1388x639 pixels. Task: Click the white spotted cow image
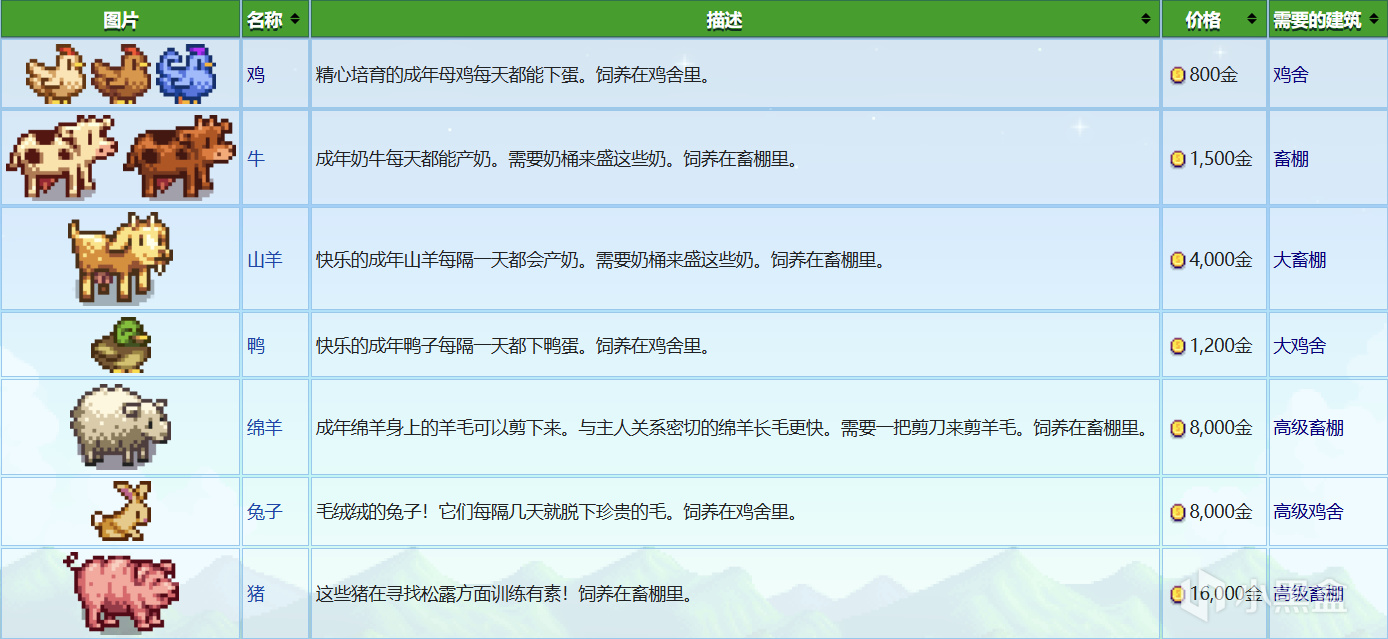(61, 157)
